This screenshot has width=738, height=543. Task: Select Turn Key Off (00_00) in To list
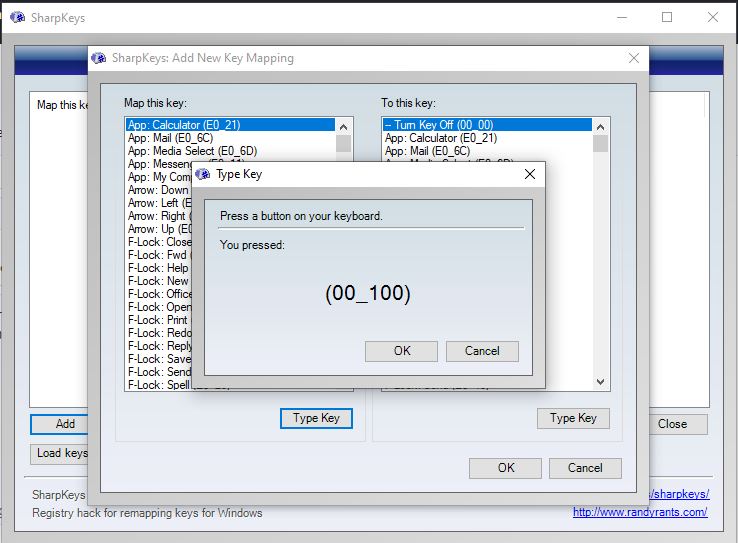(487, 125)
